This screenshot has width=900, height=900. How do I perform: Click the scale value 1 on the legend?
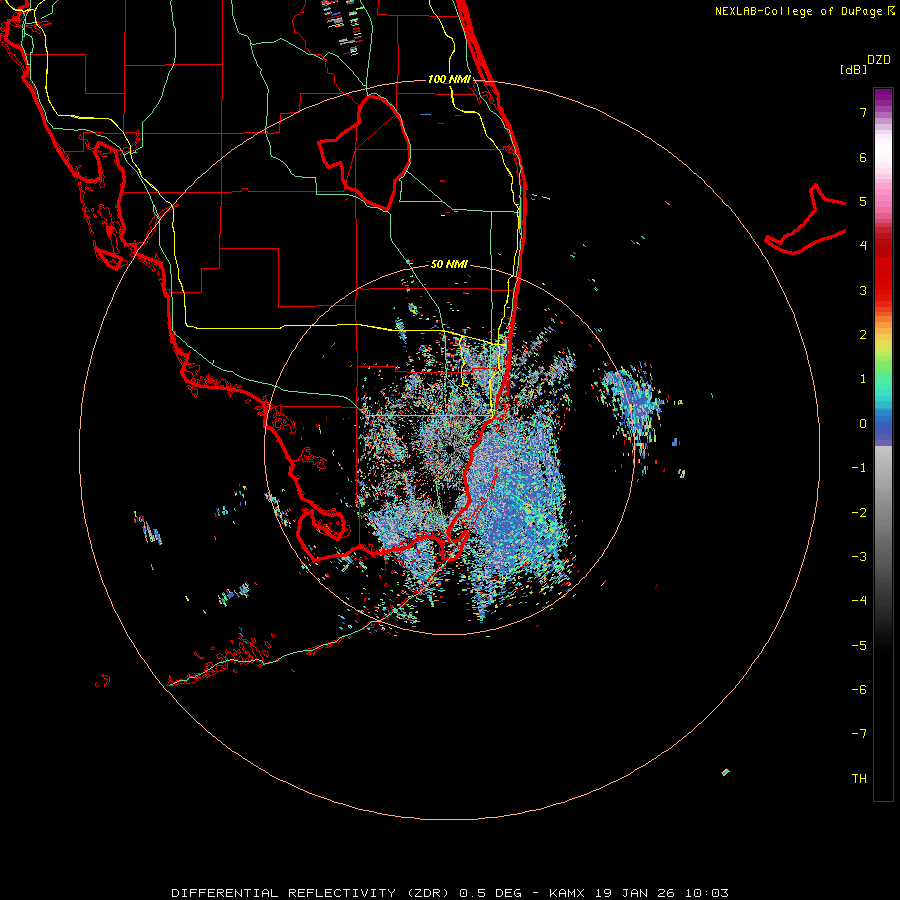point(863,379)
